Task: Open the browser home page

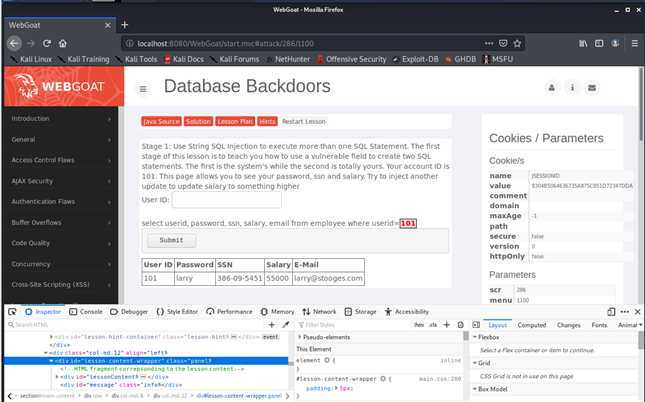Action: tap(63, 43)
